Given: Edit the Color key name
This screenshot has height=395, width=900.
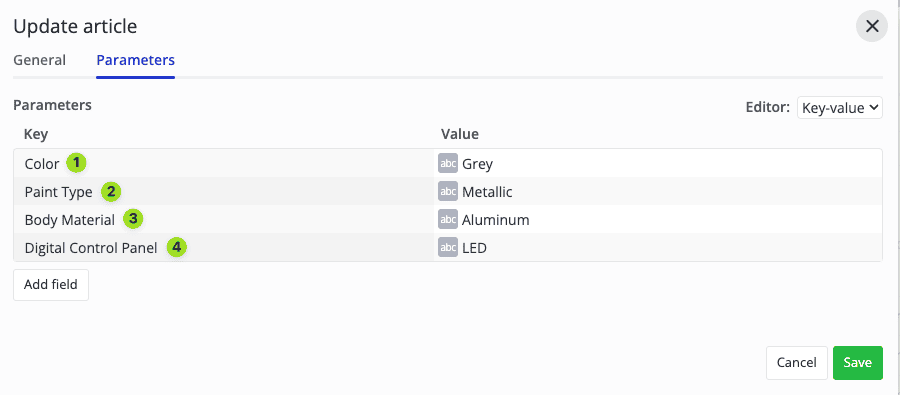Looking at the screenshot, I should (x=42, y=164).
